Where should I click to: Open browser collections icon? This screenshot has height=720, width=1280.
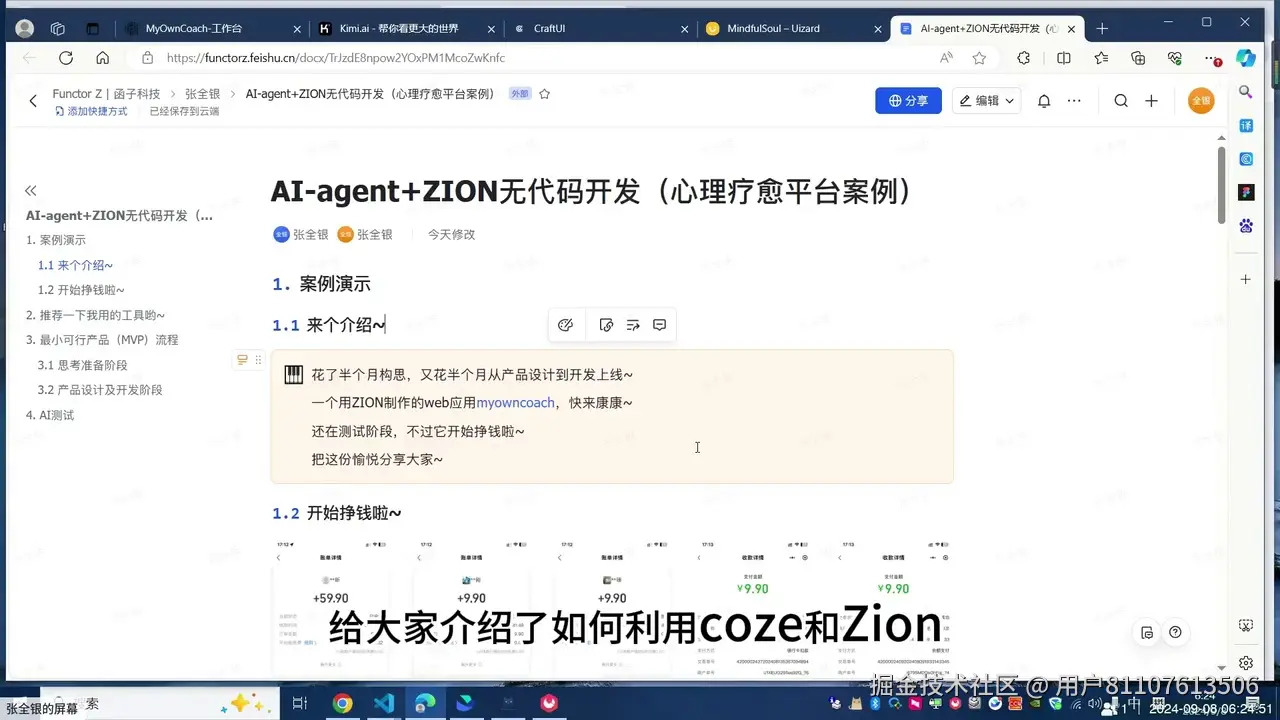click(1139, 58)
